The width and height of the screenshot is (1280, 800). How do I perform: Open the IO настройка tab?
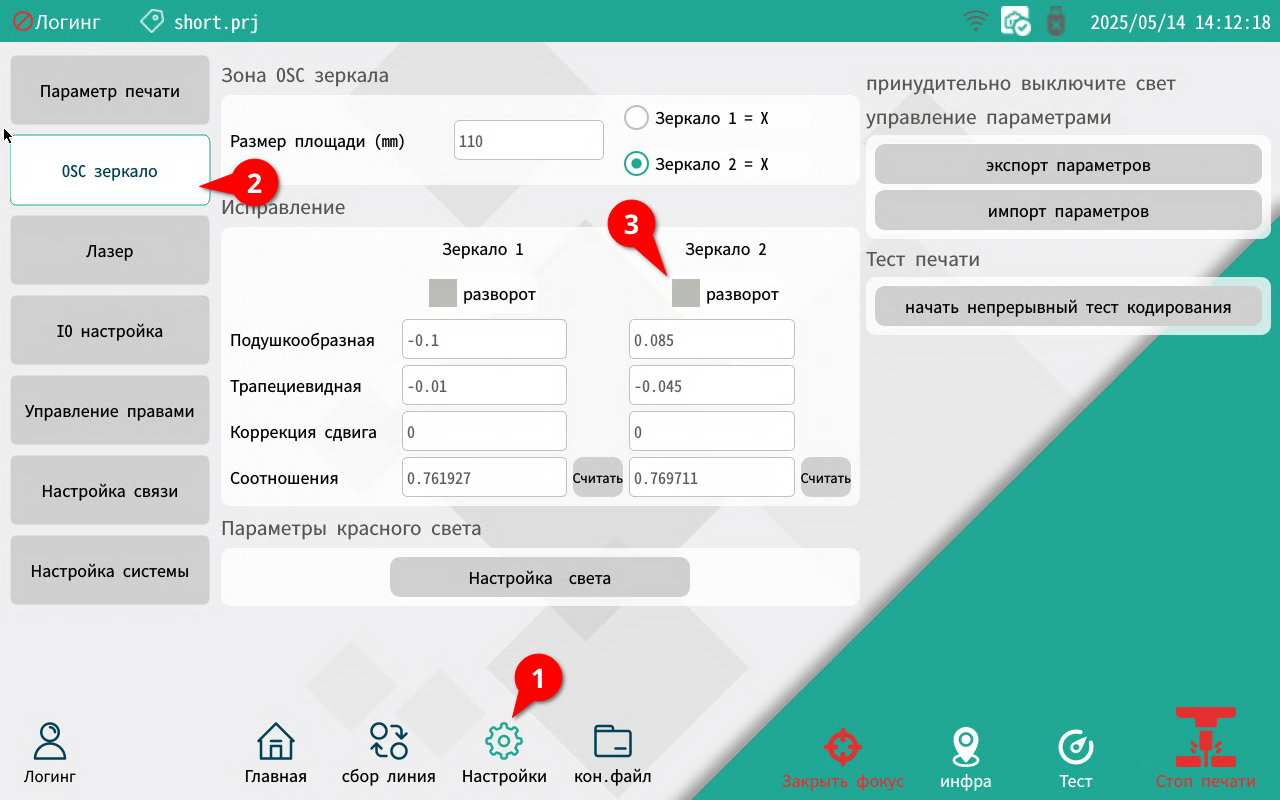(x=110, y=331)
